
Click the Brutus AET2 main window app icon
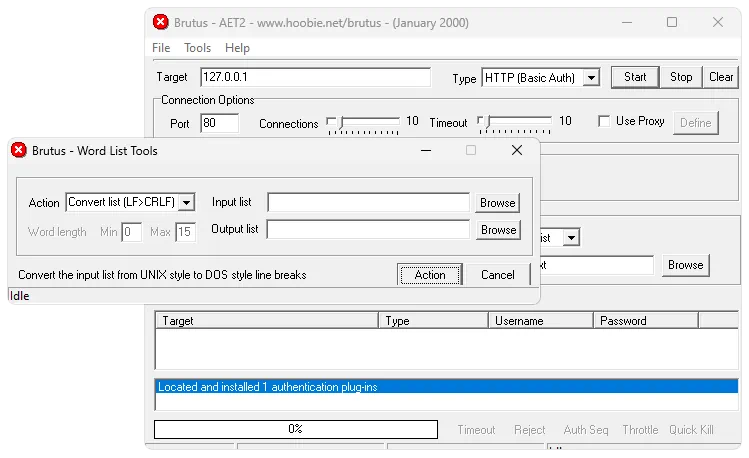[x=160, y=22]
